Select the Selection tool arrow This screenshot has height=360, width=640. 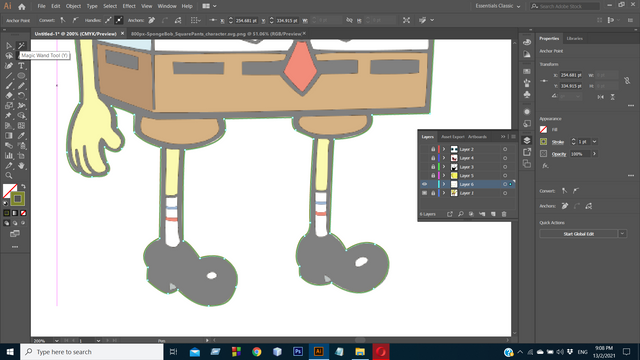click(9, 46)
